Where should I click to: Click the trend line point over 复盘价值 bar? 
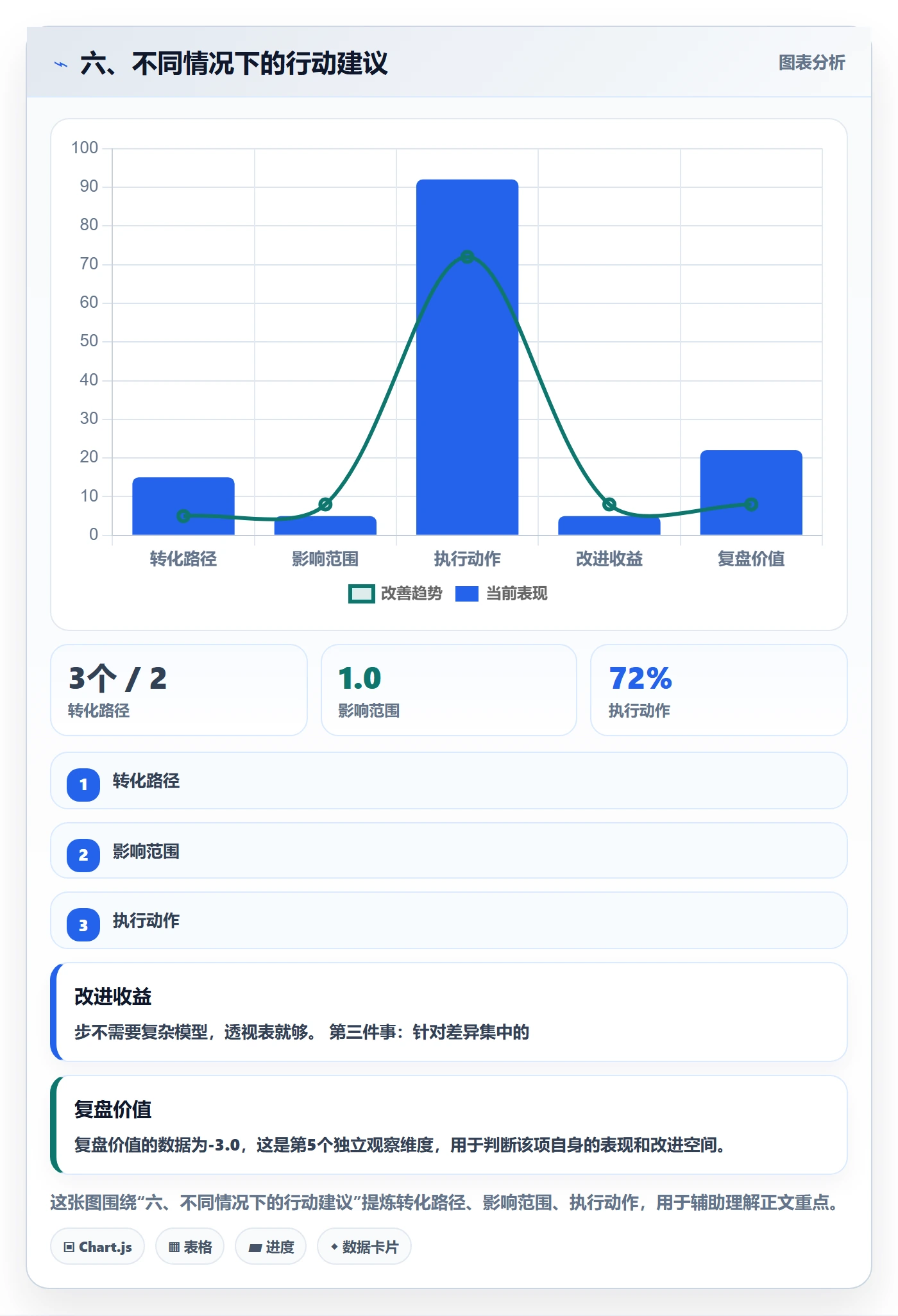751,504
